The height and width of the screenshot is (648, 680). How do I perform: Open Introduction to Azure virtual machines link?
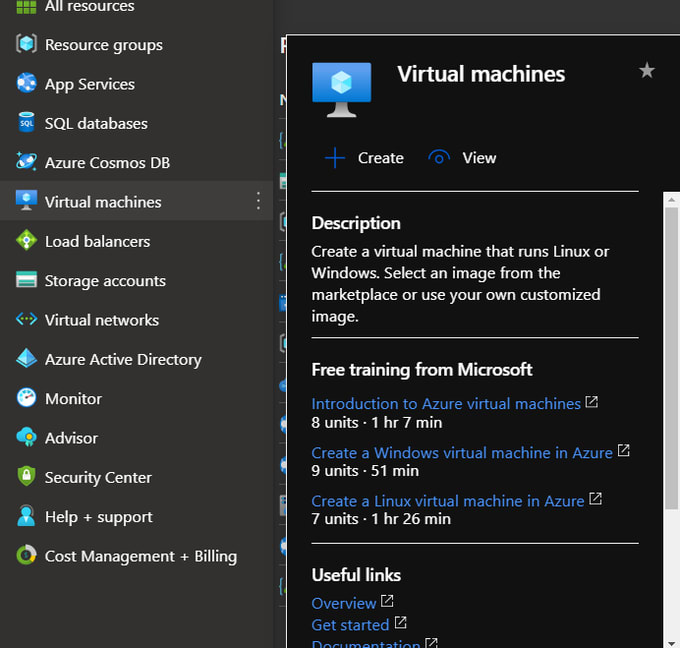446,403
